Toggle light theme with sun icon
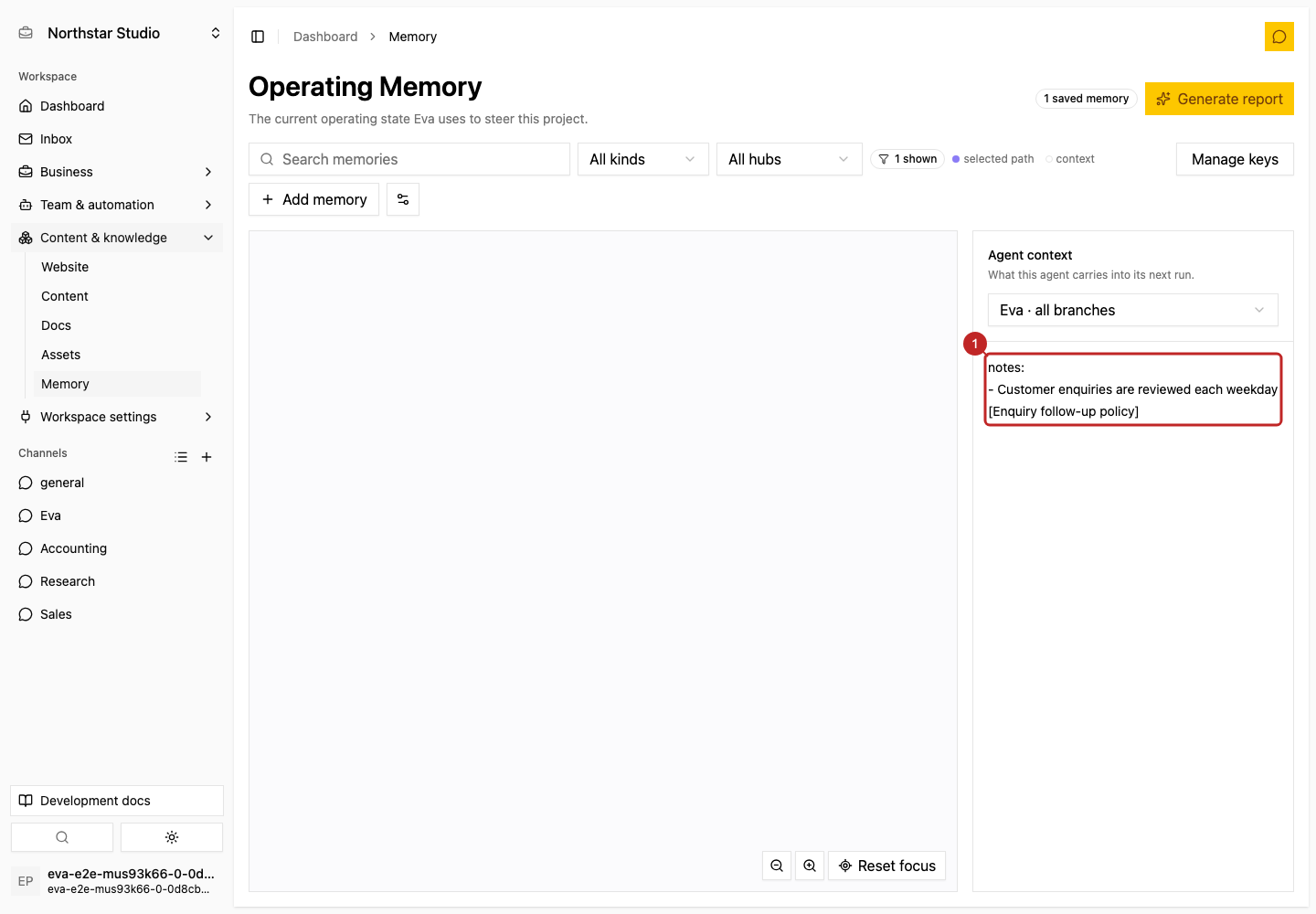This screenshot has height=914, width=1316. pos(172,837)
